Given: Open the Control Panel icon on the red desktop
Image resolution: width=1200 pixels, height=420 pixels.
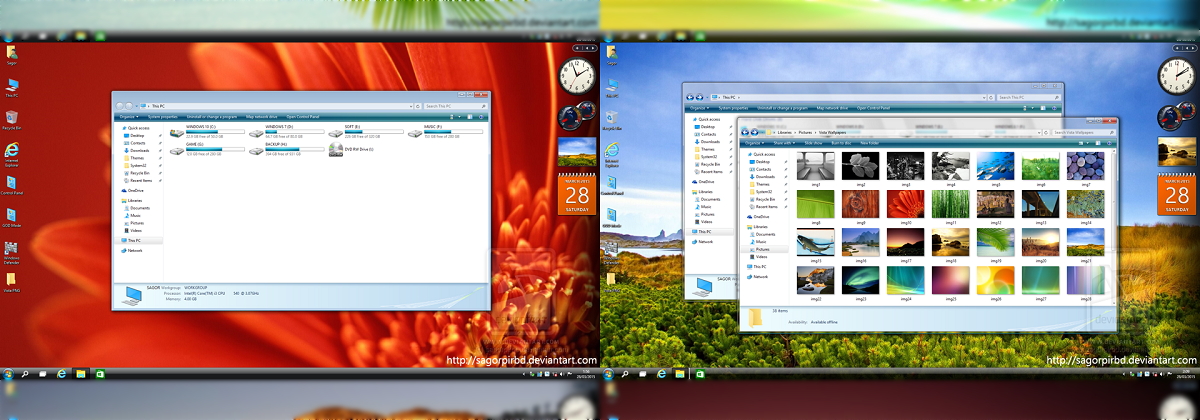Looking at the screenshot, I should click(12, 186).
